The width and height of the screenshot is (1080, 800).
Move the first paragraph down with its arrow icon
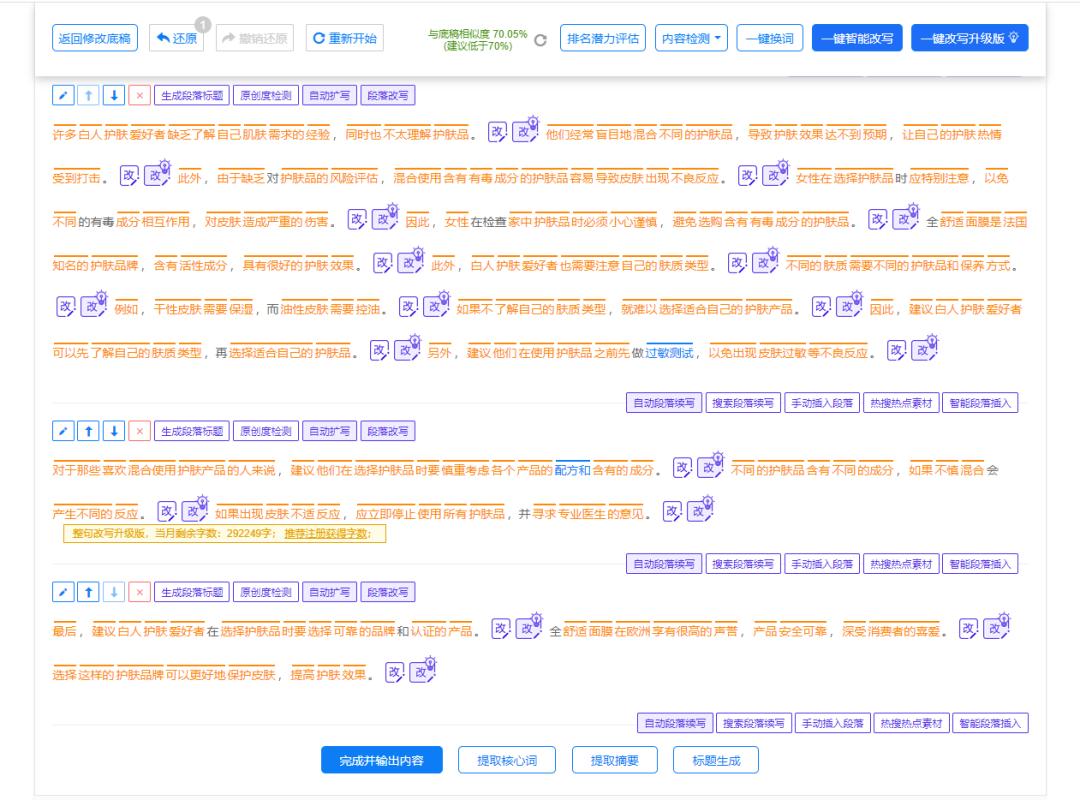[114, 95]
